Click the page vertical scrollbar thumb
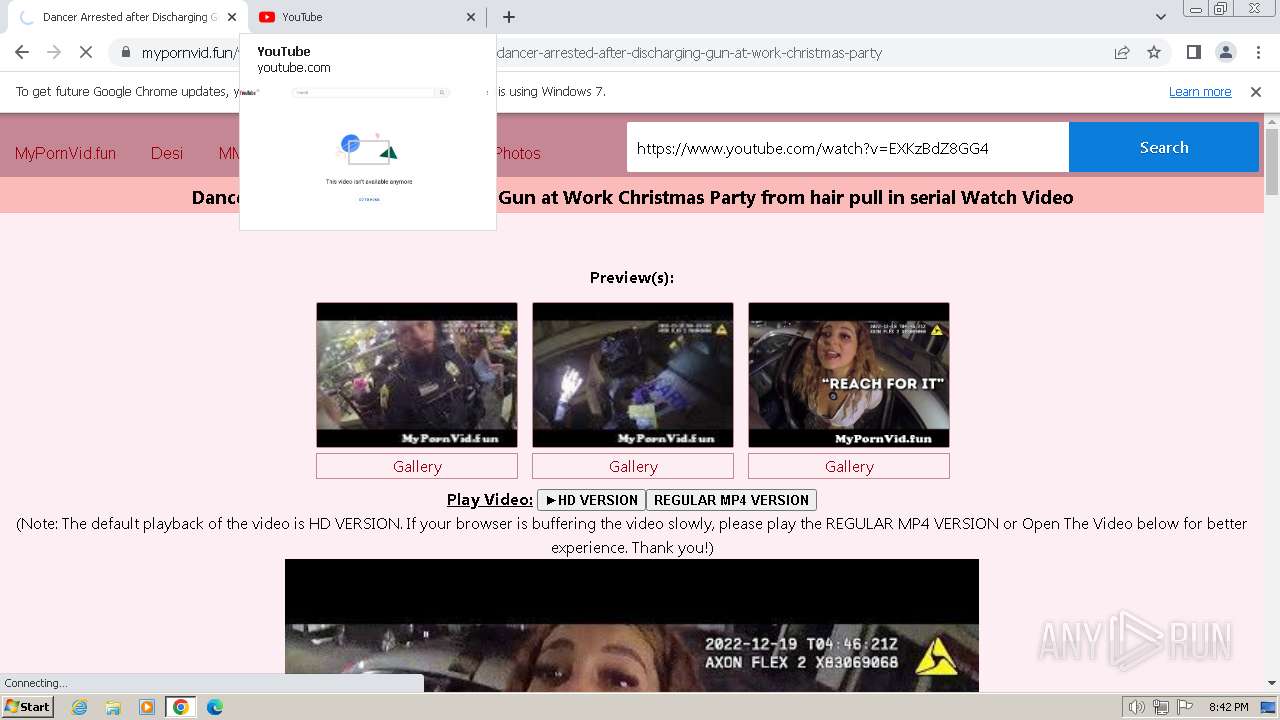The image size is (1280, 720). click(x=1271, y=162)
